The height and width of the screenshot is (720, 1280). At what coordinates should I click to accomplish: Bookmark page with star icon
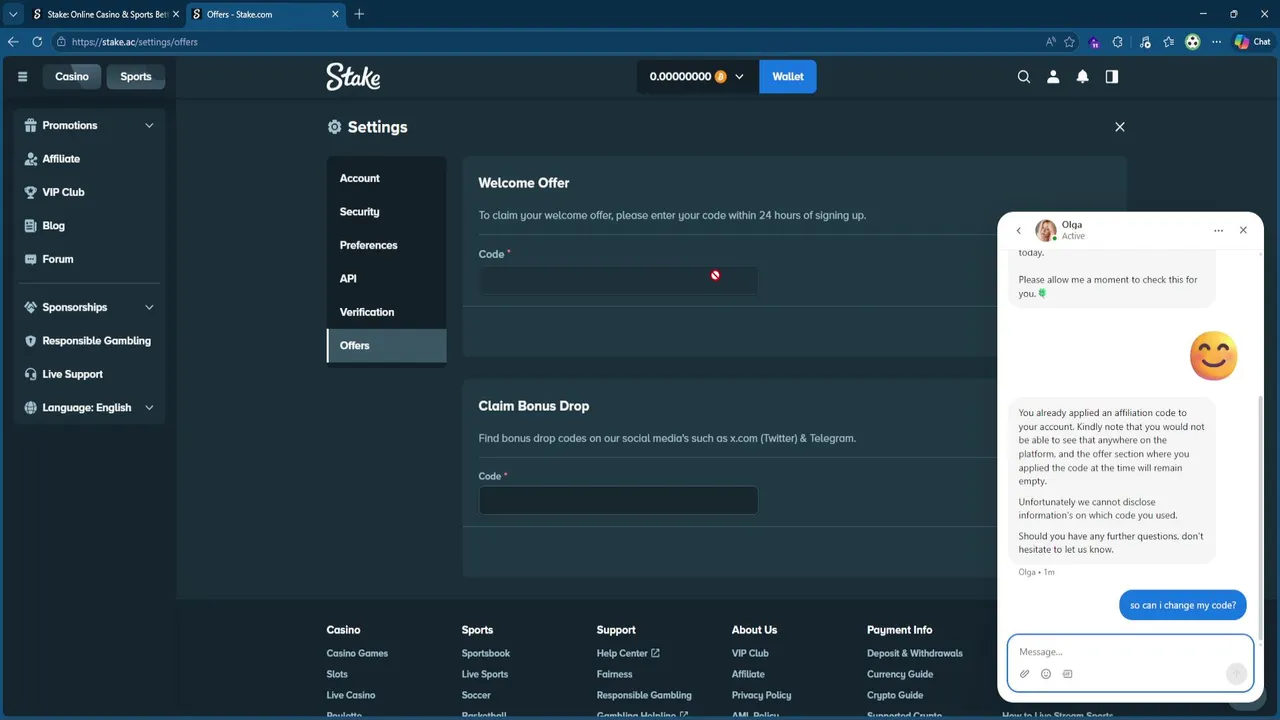click(1070, 42)
